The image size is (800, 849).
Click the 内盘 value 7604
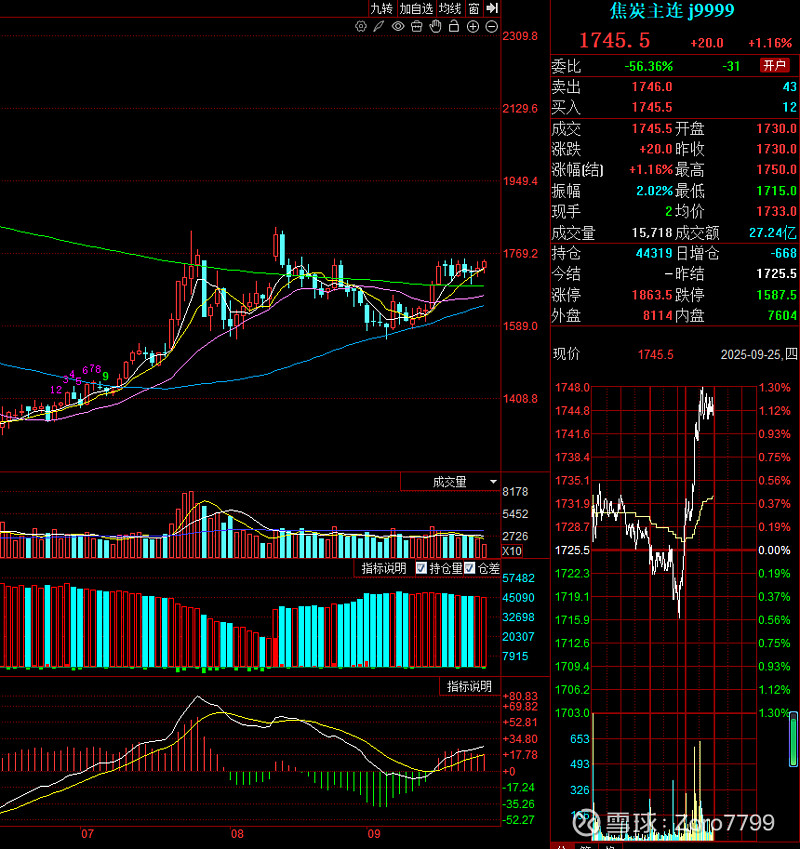[x=782, y=316]
